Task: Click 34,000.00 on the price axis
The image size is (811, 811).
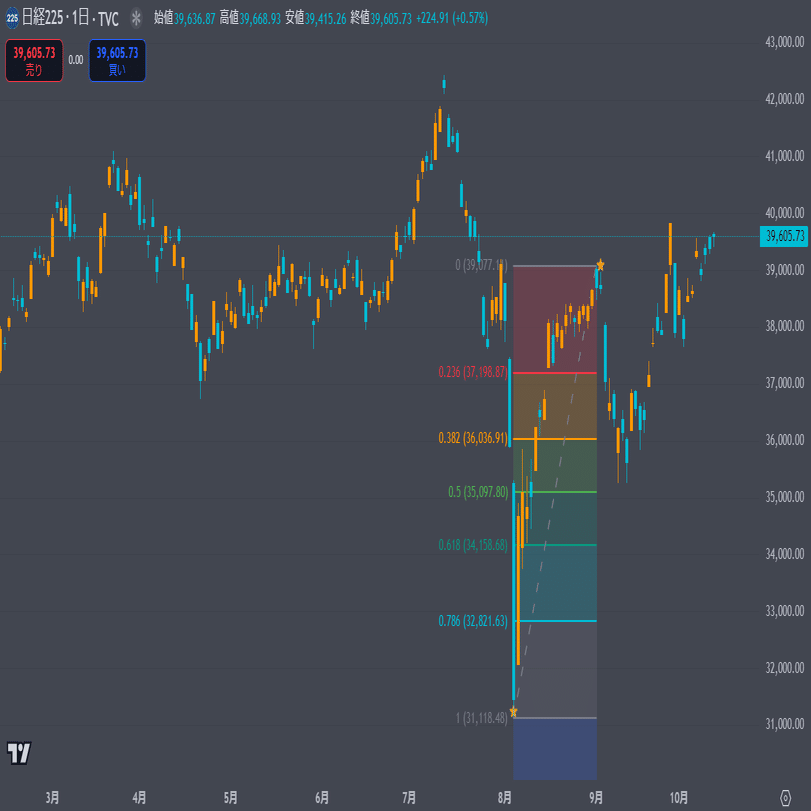Action: (785, 553)
